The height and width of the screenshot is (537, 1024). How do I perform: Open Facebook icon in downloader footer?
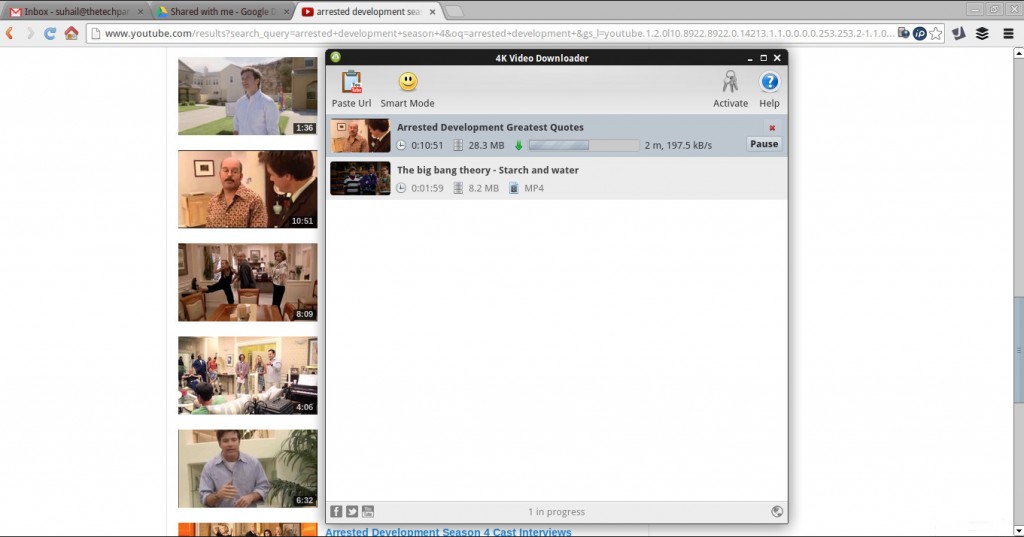(336, 512)
